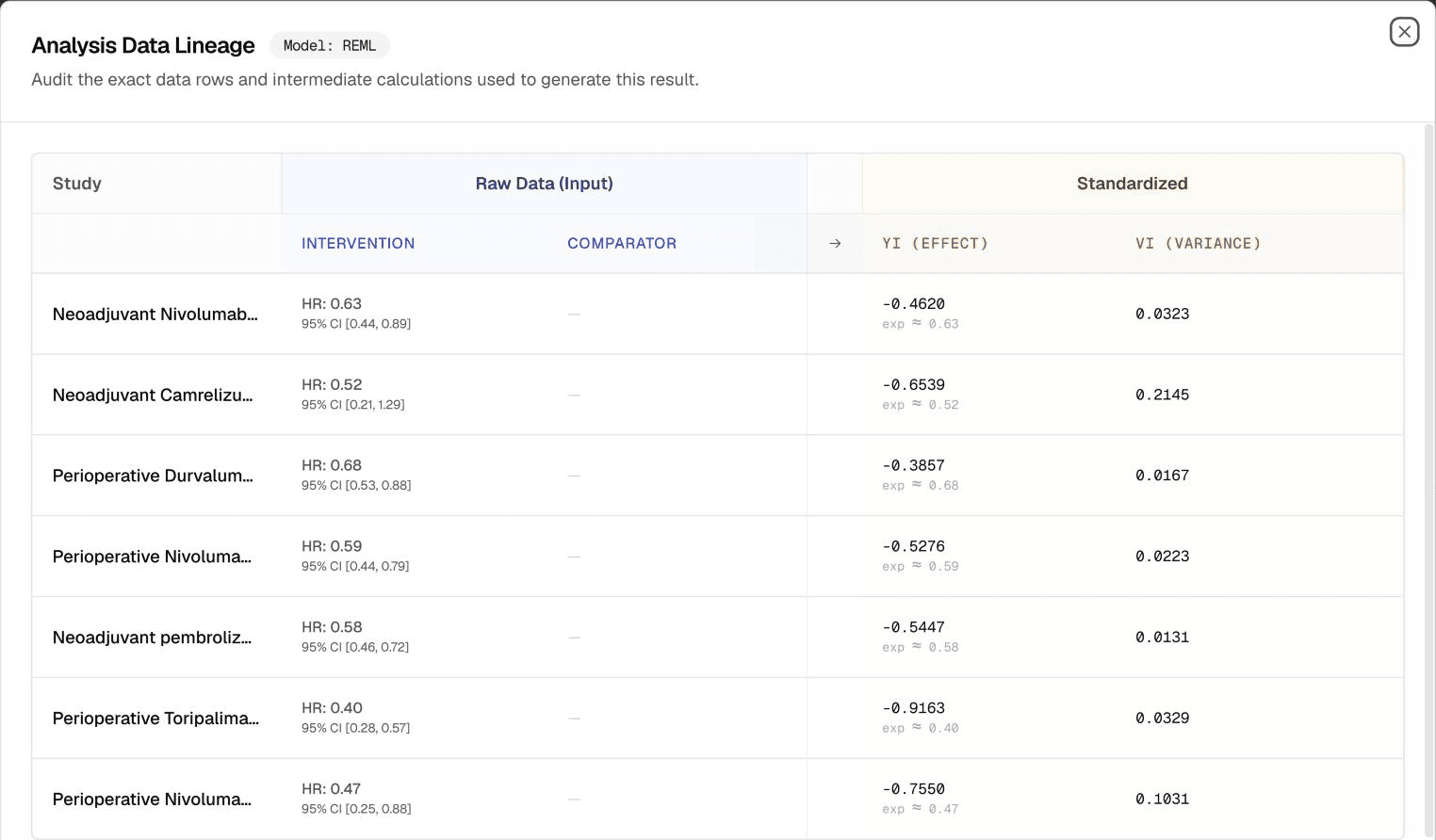Click the "Raw Data (Input)" group header
This screenshot has height=840, width=1436.
(544, 184)
